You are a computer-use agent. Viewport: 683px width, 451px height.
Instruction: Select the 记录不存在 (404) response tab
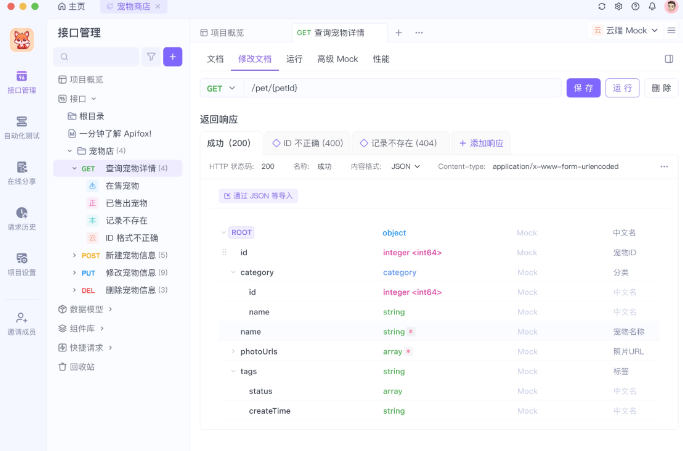[398, 143]
